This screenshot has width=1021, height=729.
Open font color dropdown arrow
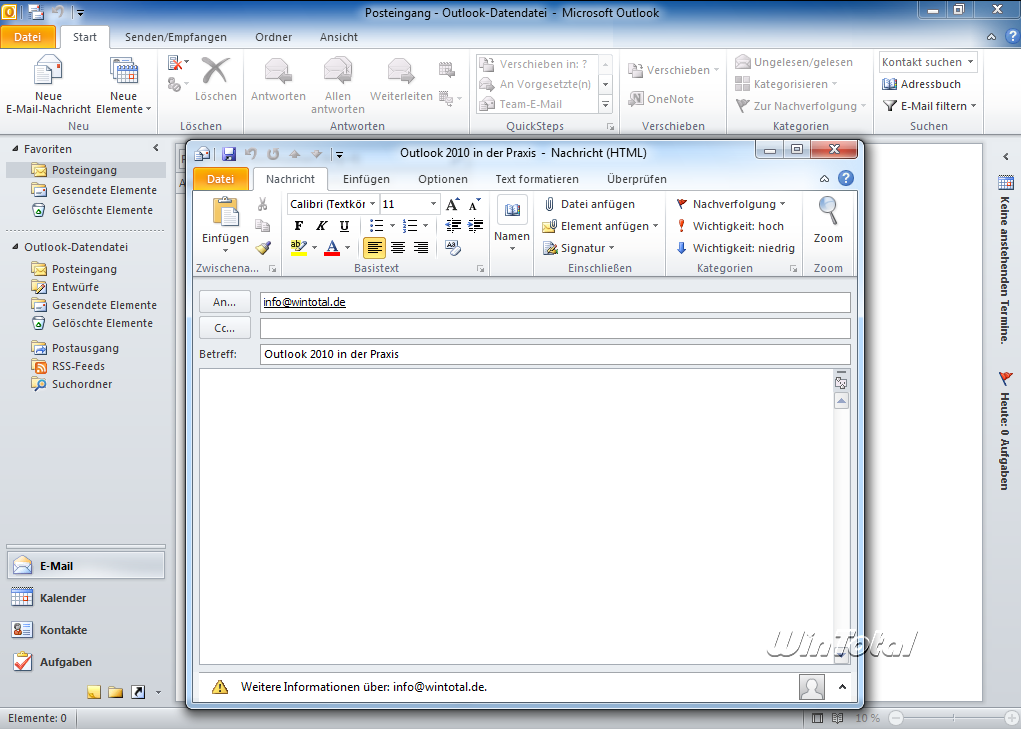pyautogui.click(x=347, y=247)
